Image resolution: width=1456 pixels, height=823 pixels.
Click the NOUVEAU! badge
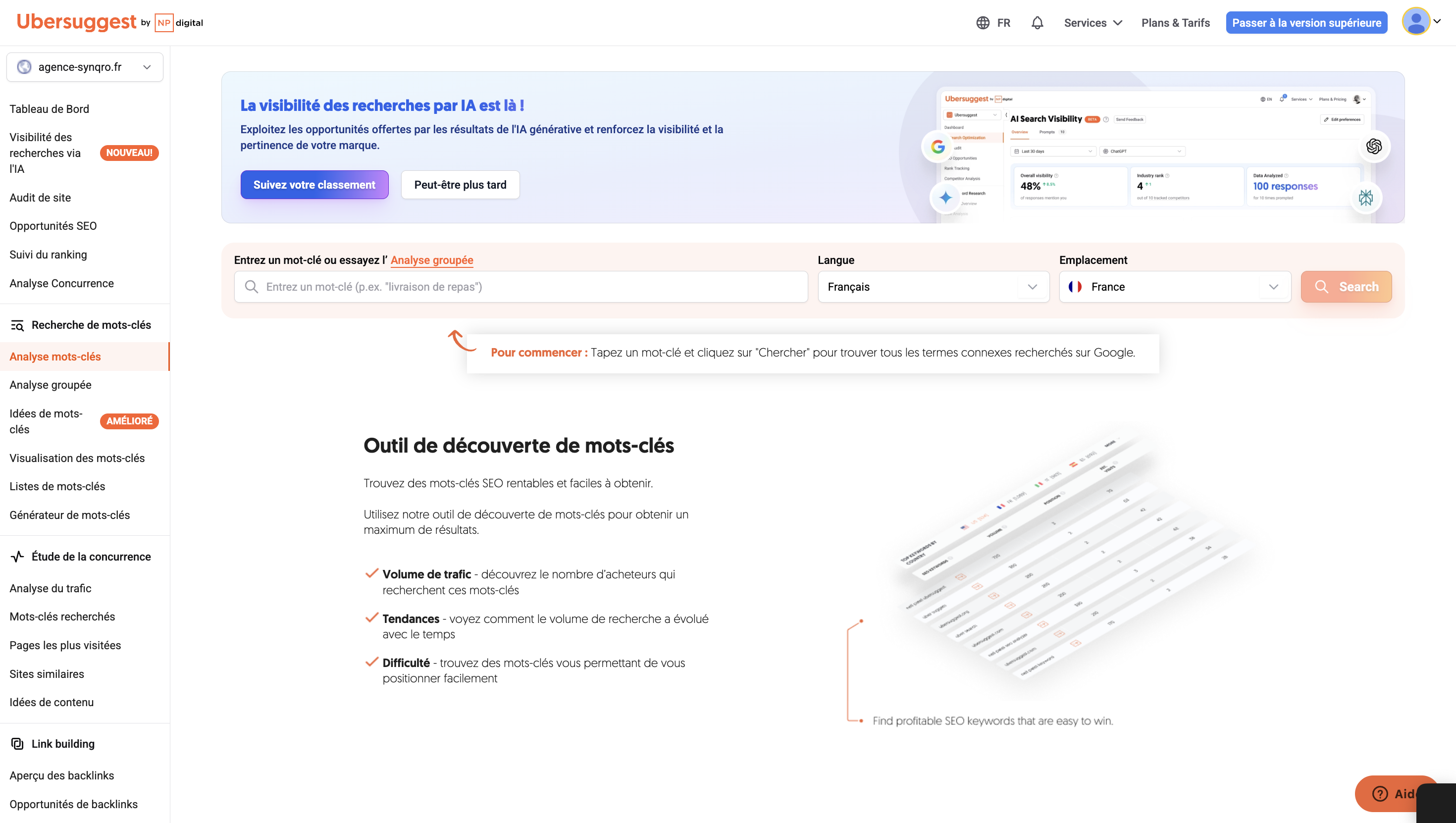pyautogui.click(x=129, y=153)
